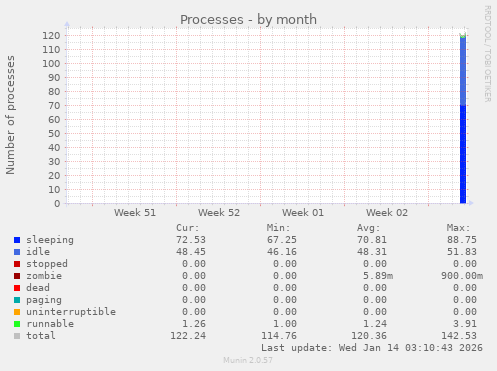The image size is (497, 371).
Task: Click total minimum value 114.76
Action: (279, 336)
